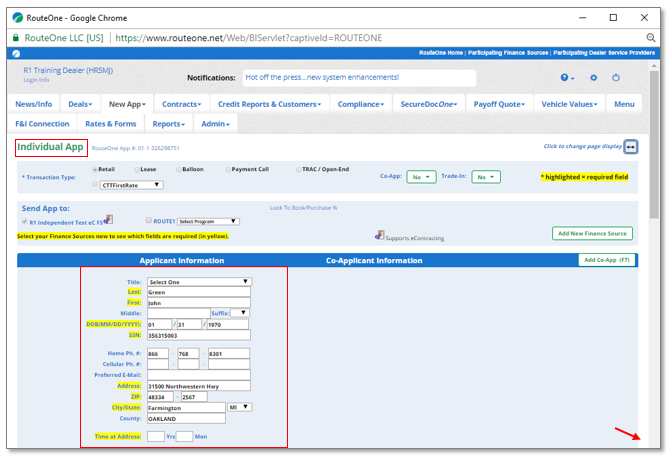Click the notifications text box
Screen dimensions: 671x459
tap(359, 78)
